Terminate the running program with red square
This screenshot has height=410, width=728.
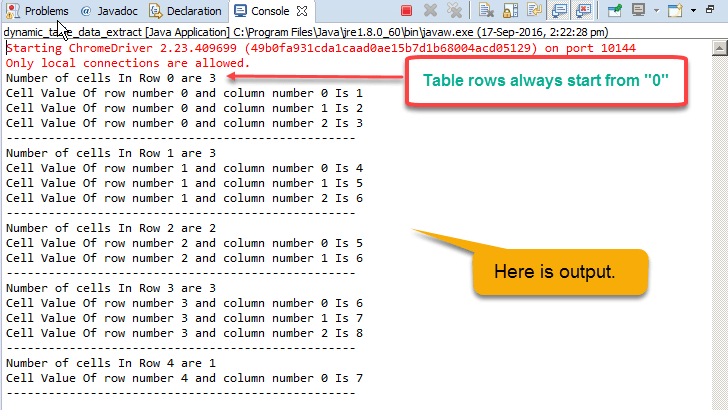click(x=406, y=11)
